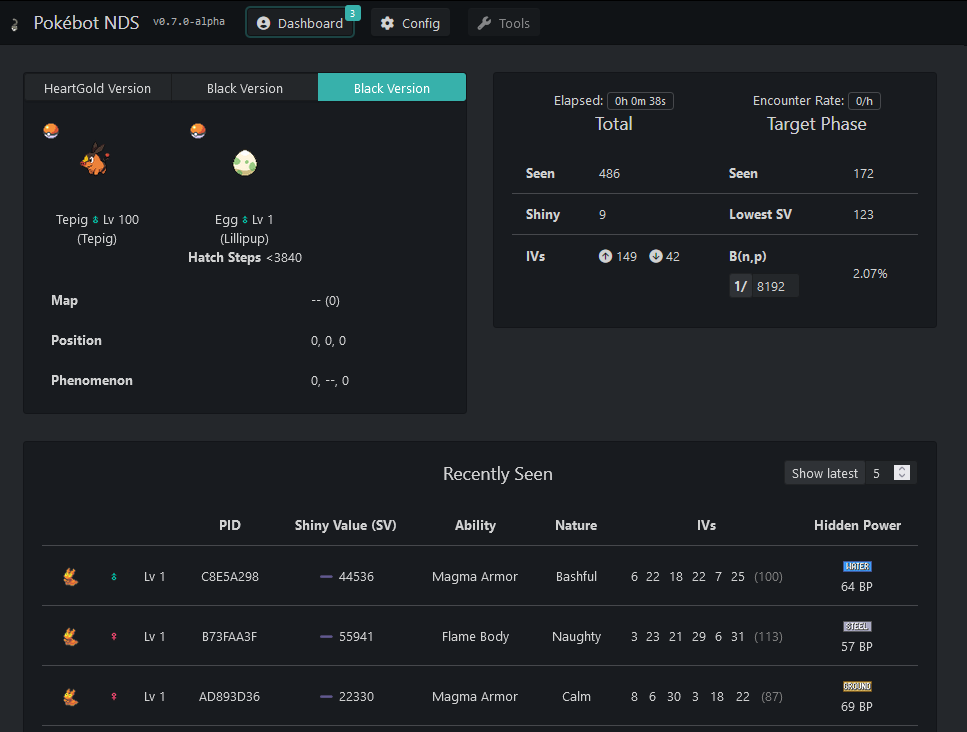The image size is (967, 732).
Task: Open the Tools tab
Action: pyautogui.click(x=503, y=23)
